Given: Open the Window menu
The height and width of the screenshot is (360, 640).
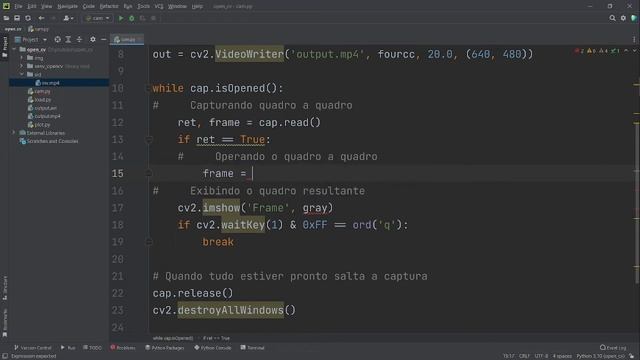Looking at the screenshot, I should (x=177, y=6).
